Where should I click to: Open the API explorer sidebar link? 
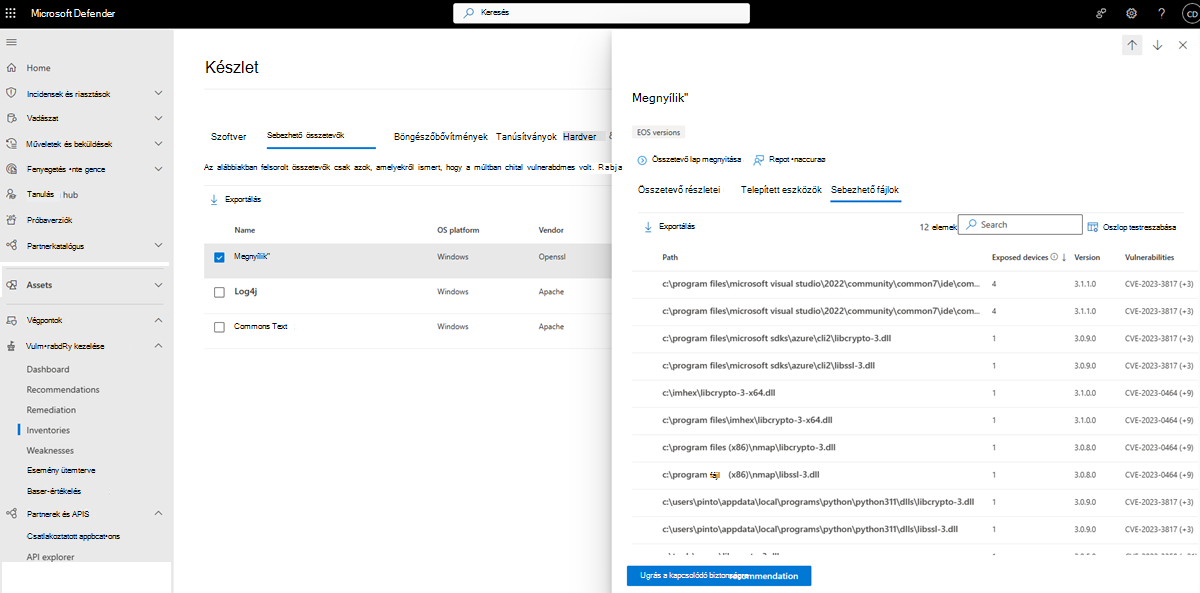coord(50,557)
